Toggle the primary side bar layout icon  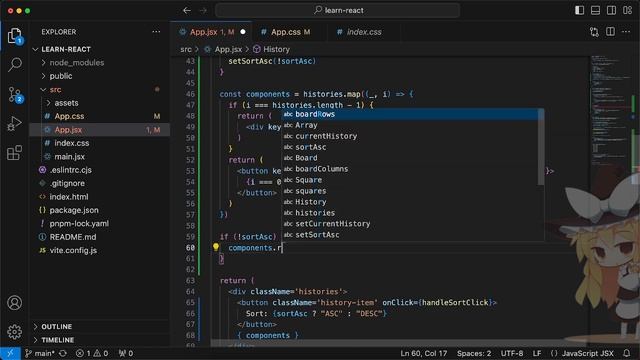tap(579, 11)
